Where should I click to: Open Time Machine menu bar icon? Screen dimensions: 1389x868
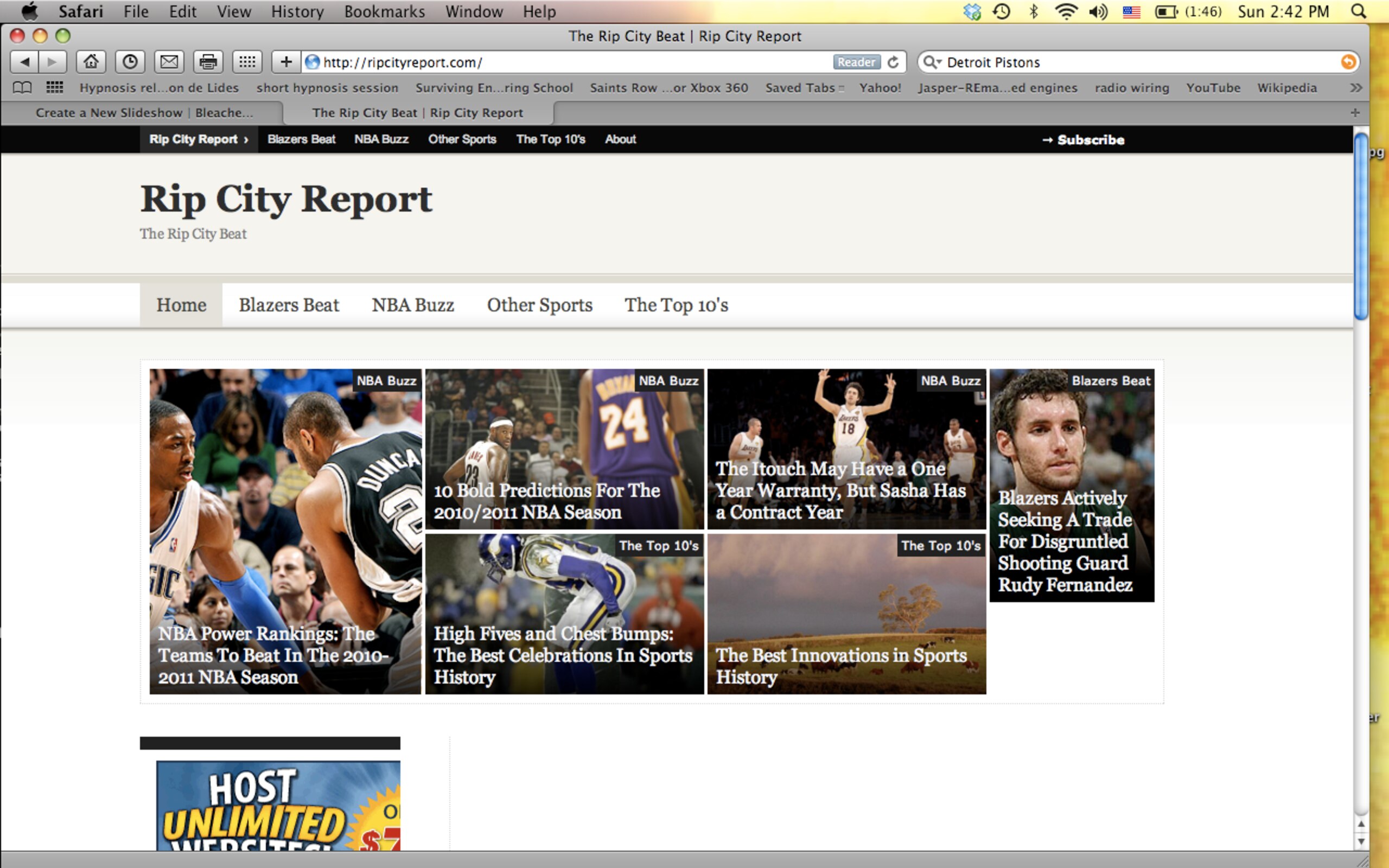click(1002, 11)
